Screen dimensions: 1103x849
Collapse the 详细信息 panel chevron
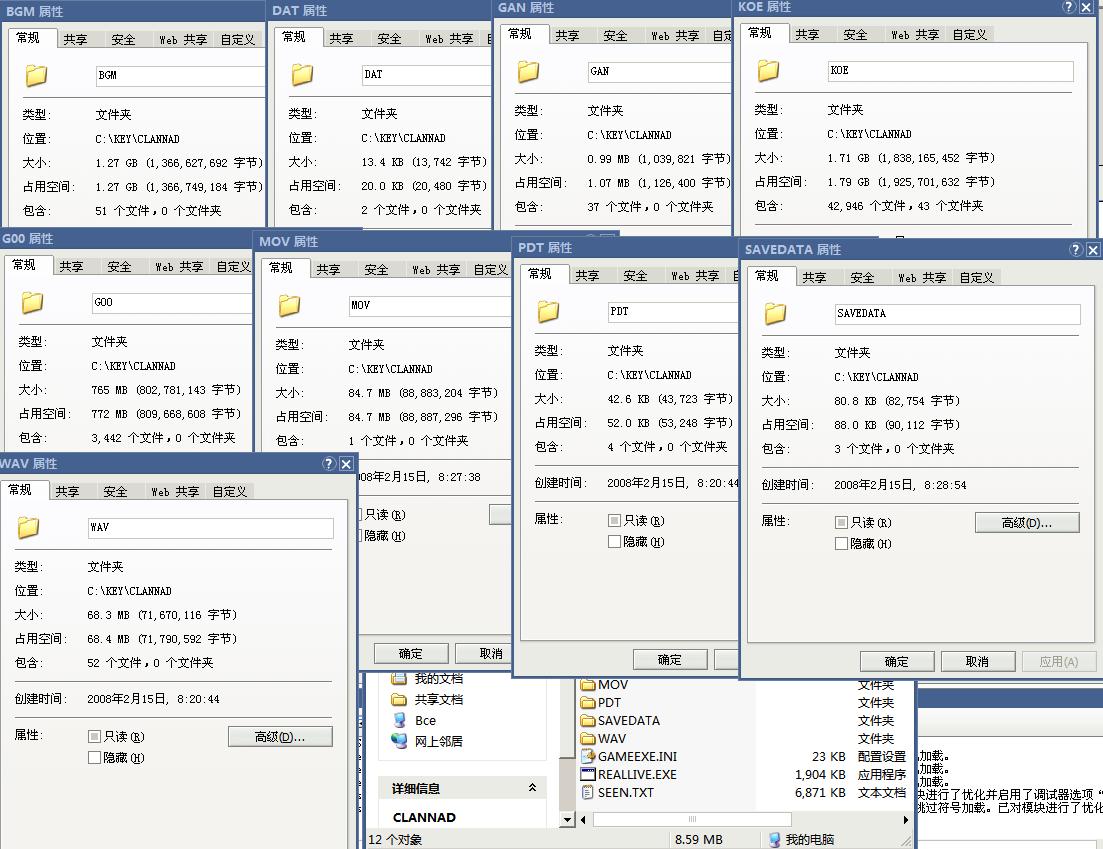coord(533,788)
